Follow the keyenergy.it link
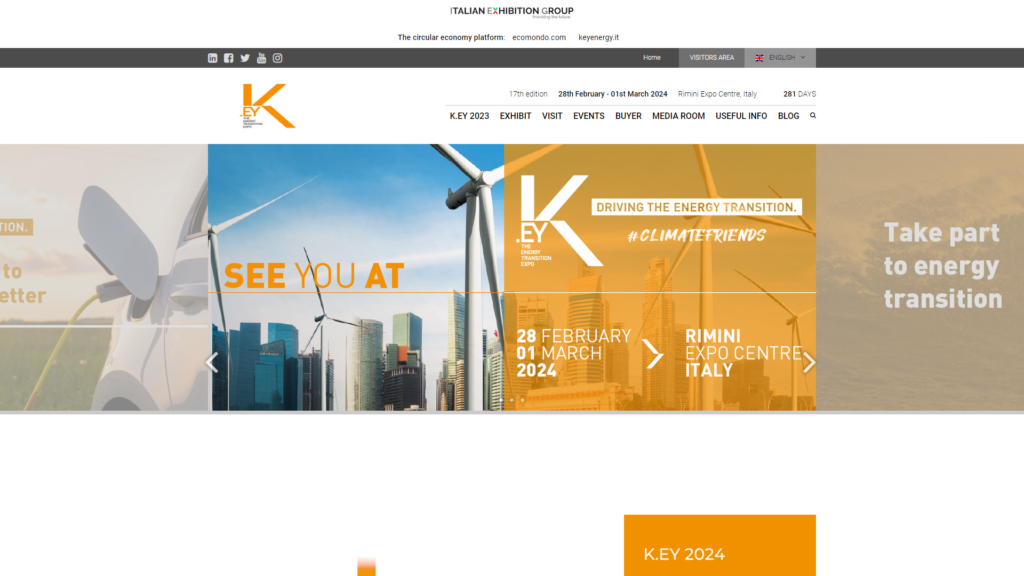 598,38
